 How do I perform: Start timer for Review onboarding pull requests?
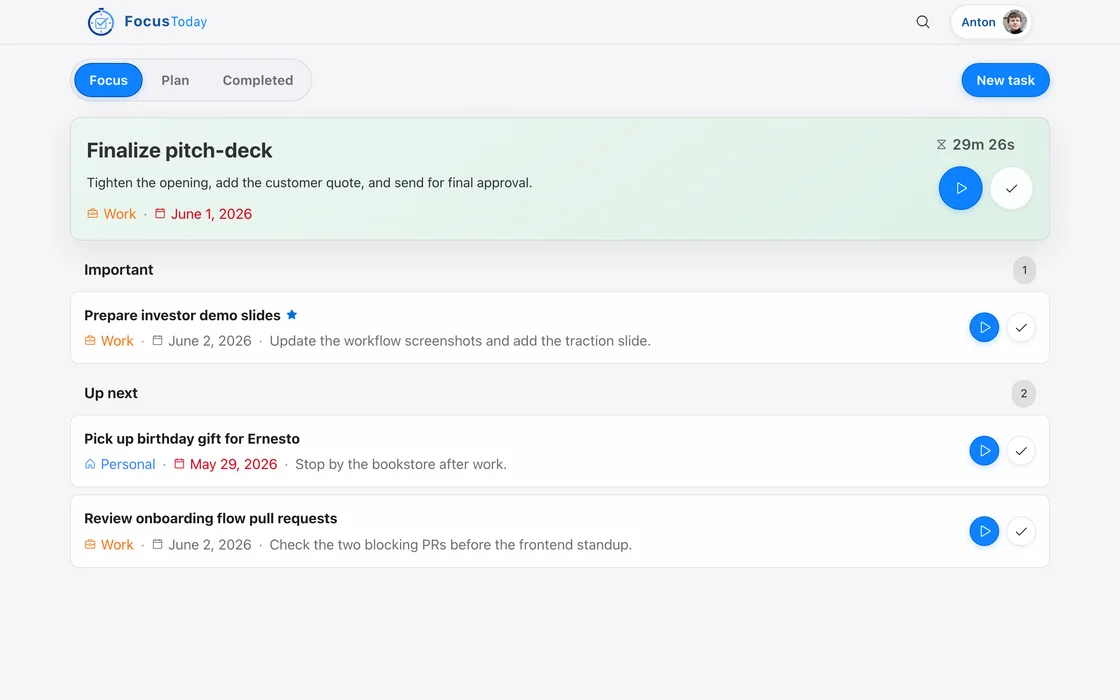984,531
